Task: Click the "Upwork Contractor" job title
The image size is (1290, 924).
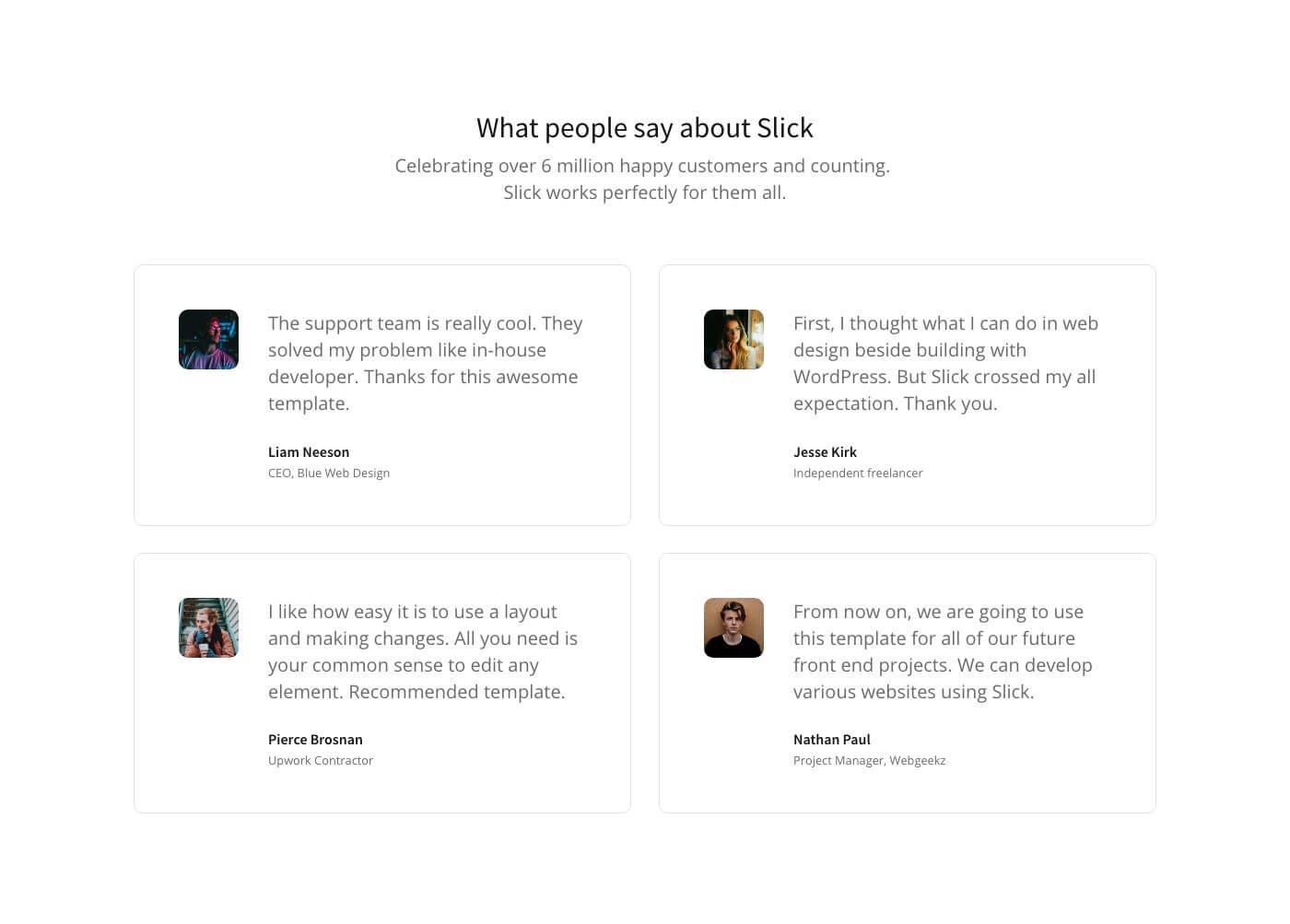Action: (x=321, y=761)
